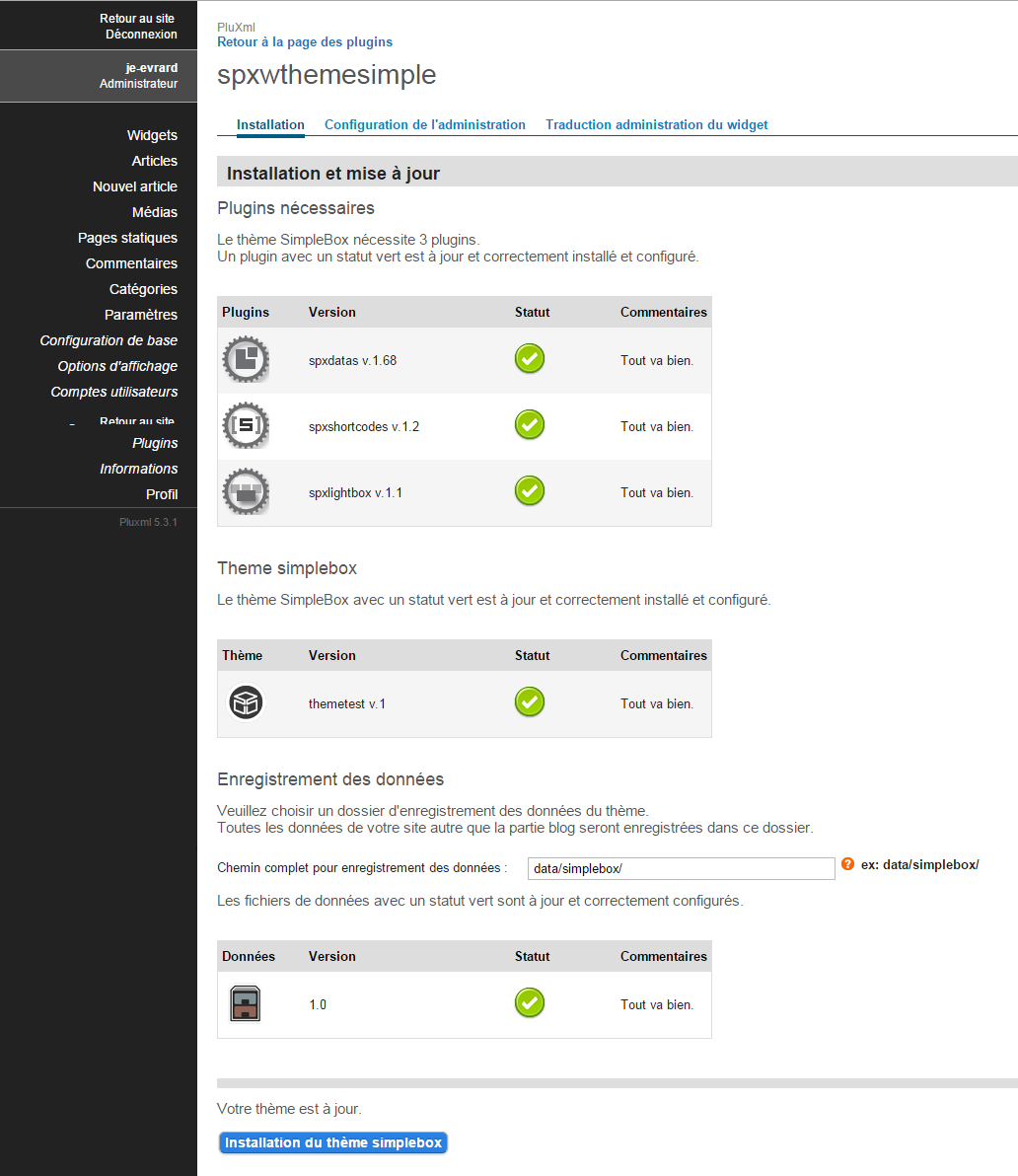Follow Retour à la page des plugins link
Screen dimensions: 1018x1176
pos(305,42)
